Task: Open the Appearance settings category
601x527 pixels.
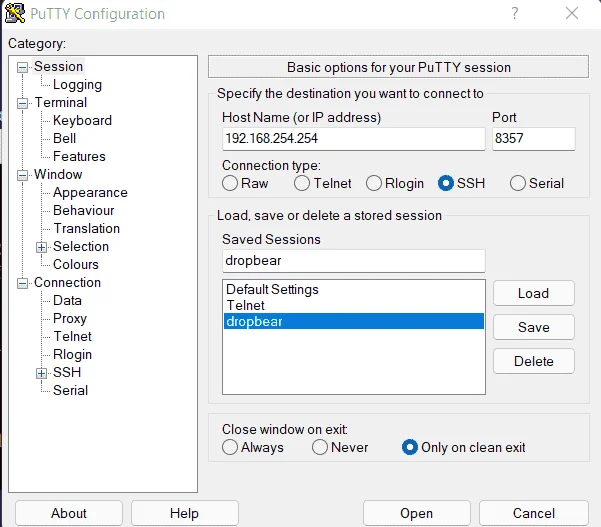Action: (90, 192)
